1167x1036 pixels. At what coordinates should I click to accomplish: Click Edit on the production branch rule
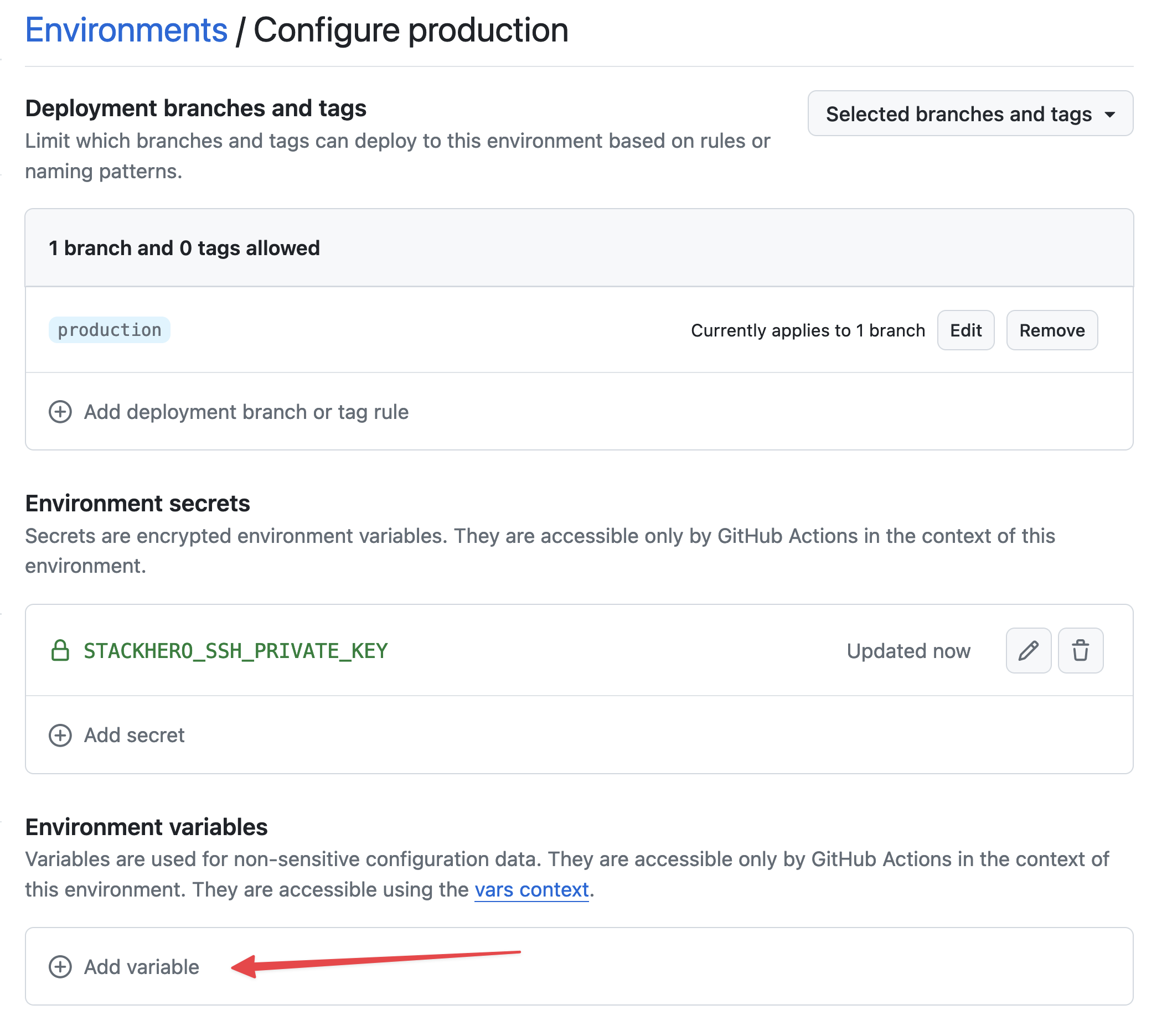pos(965,330)
